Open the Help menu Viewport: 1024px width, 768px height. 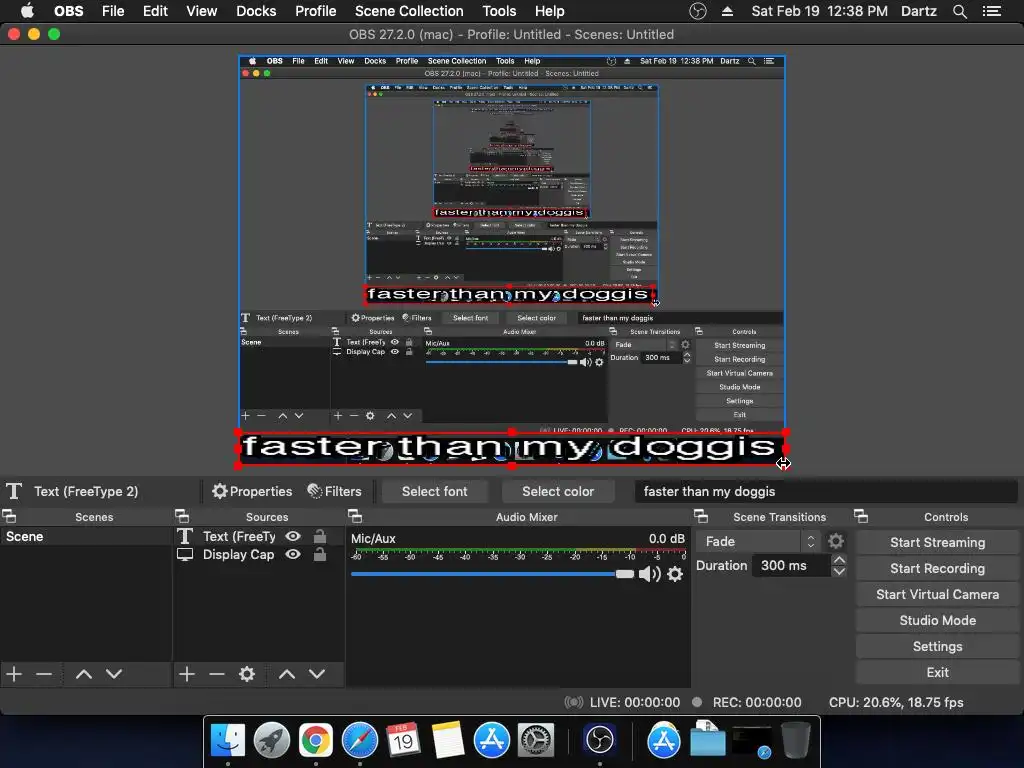(x=549, y=11)
